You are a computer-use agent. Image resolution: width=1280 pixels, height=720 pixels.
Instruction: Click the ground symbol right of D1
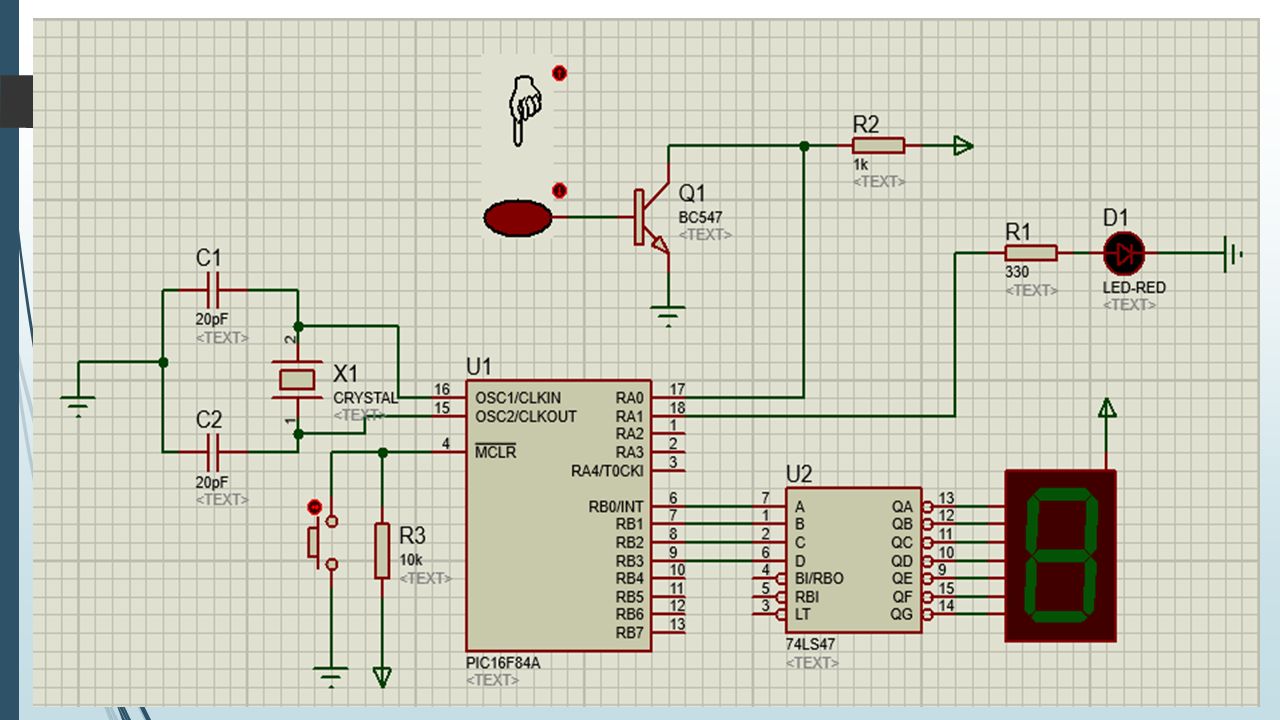[1232, 254]
